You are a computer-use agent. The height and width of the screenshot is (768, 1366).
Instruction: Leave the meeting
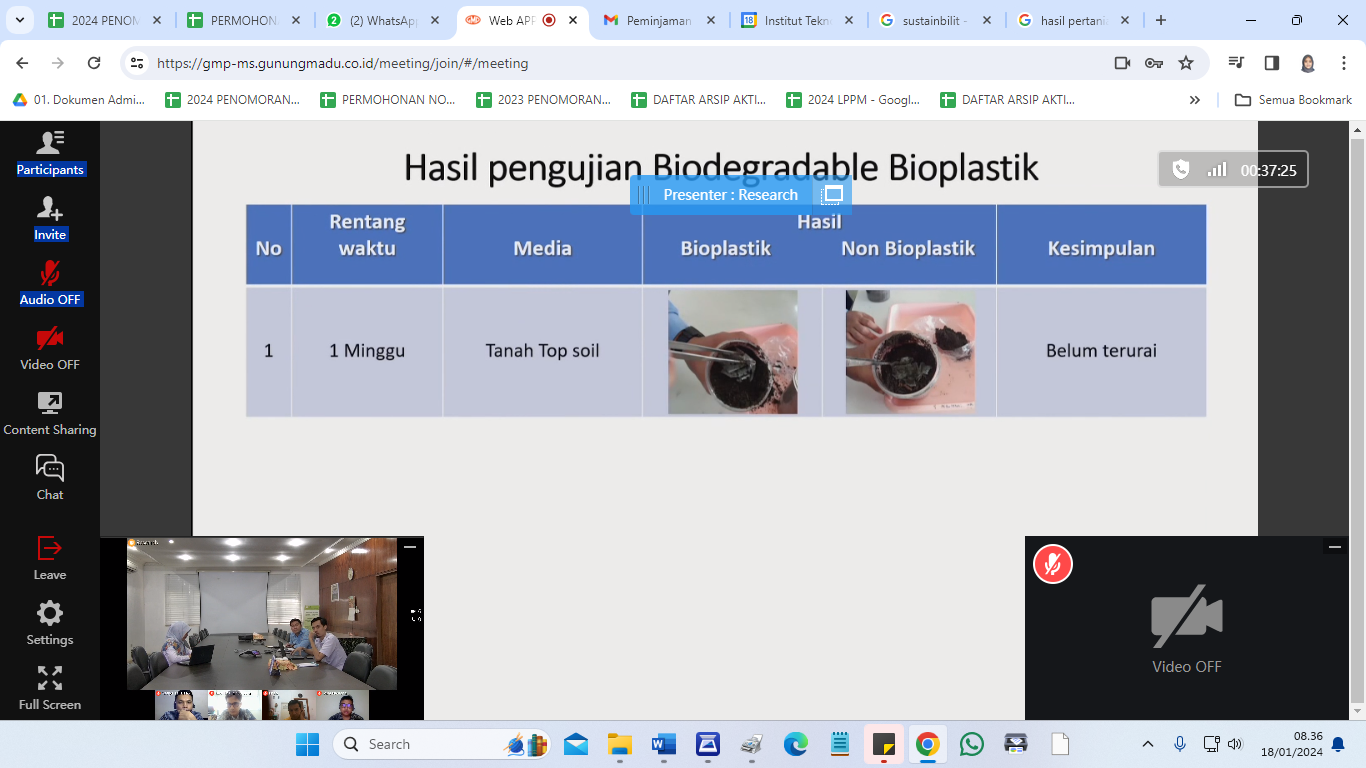coord(50,558)
